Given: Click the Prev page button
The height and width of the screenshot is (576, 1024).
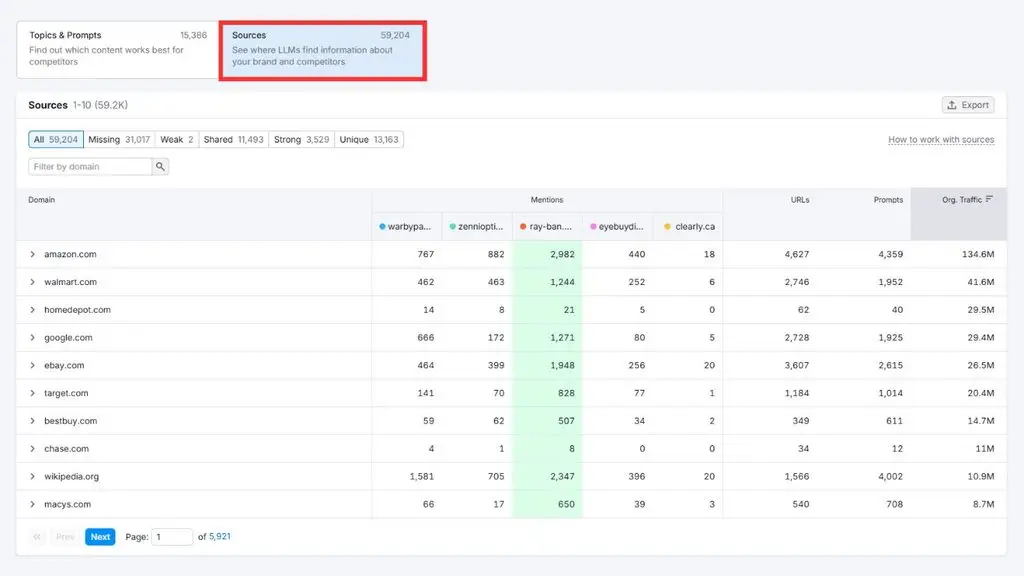Looking at the screenshot, I should coord(65,537).
